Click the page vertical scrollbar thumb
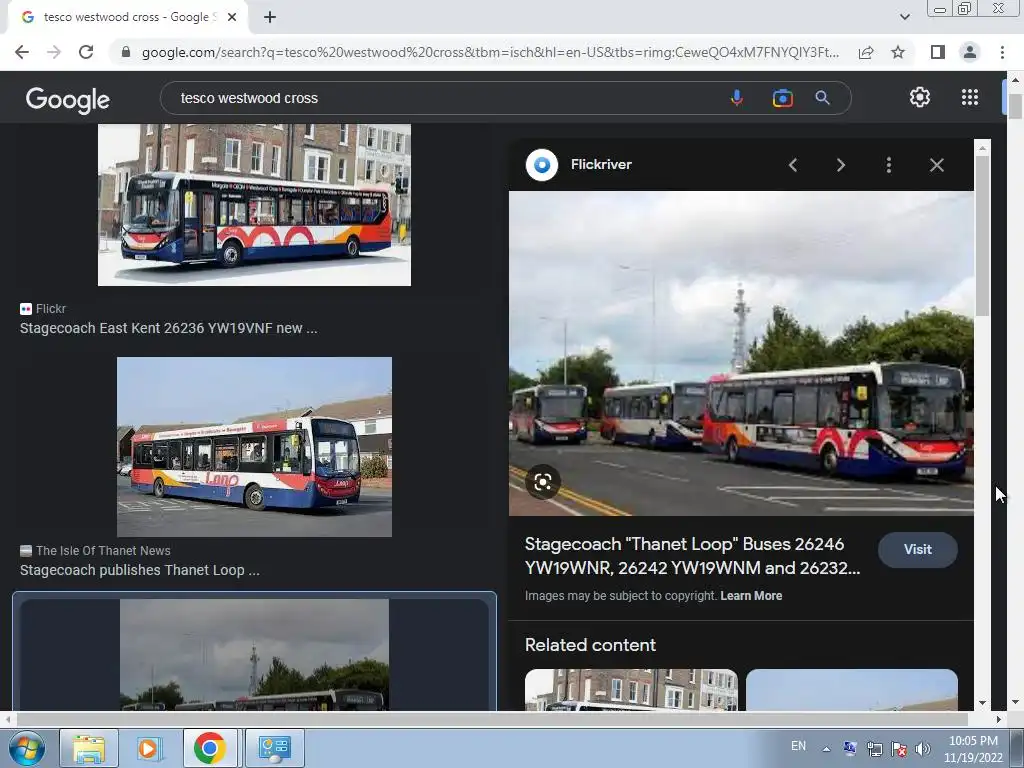The height and width of the screenshot is (768, 1024). coord(1015,106)
